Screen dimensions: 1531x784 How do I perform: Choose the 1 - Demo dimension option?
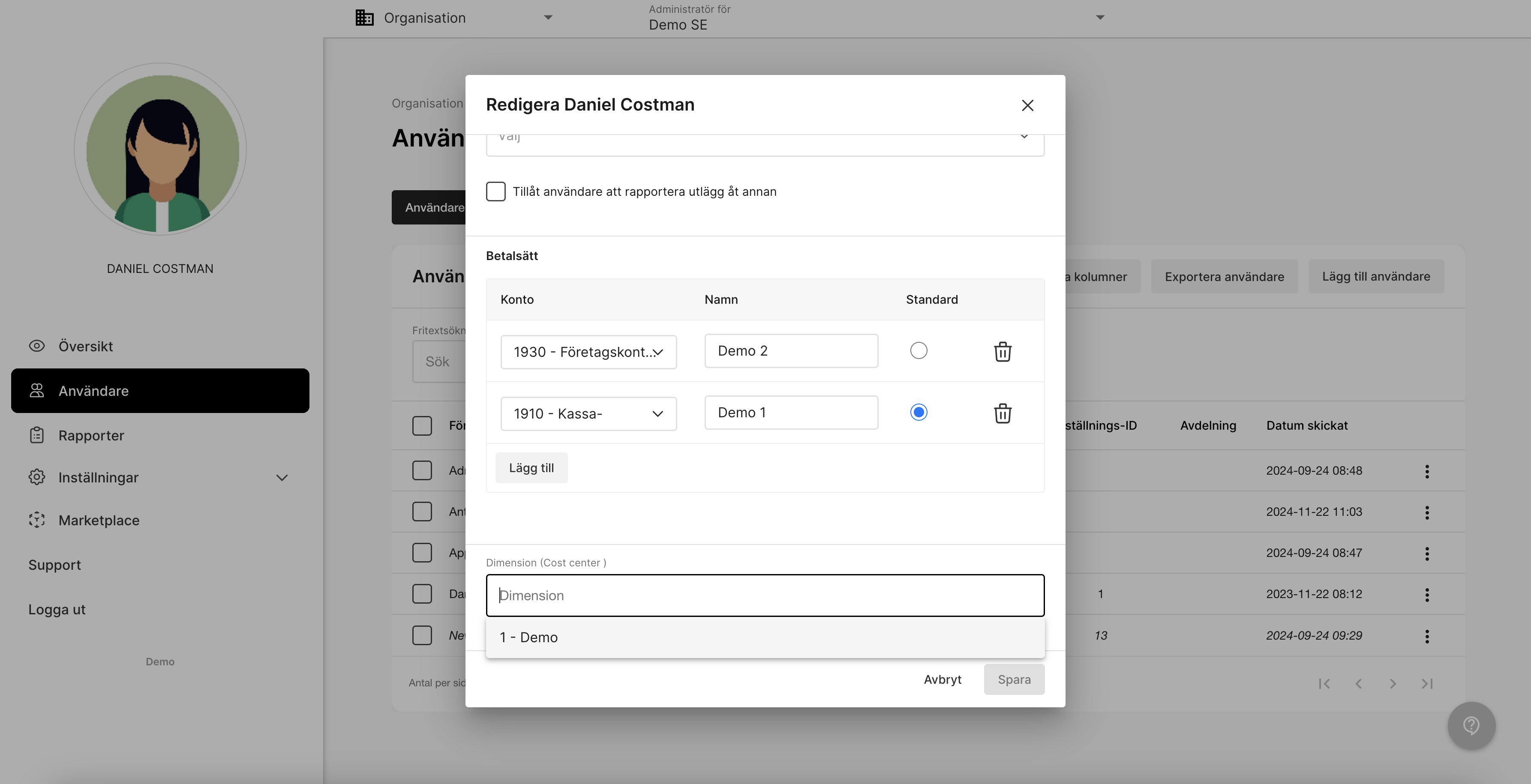tap(765, 637)
